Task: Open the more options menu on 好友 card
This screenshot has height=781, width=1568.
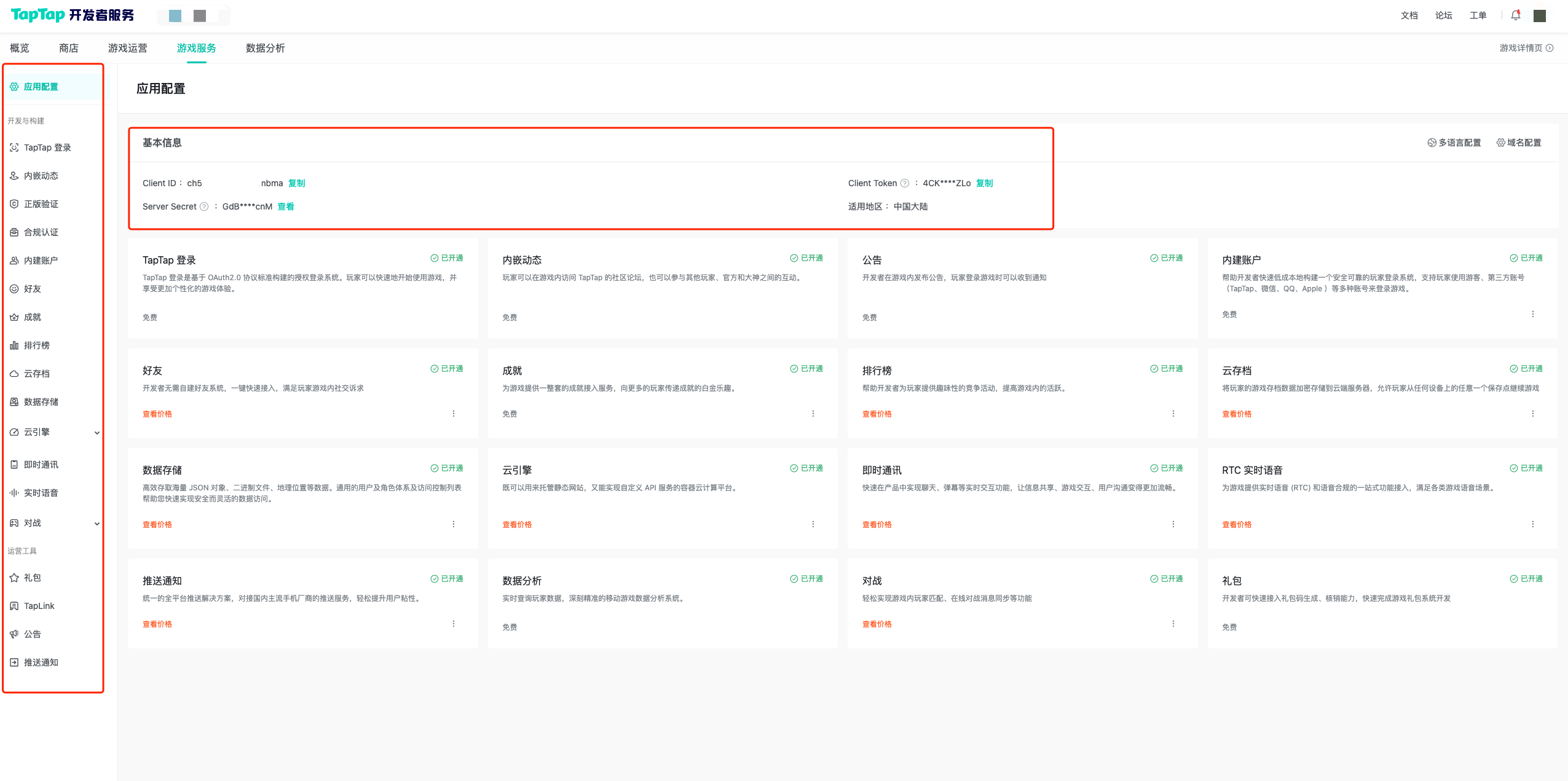Action: click(454, 414)
